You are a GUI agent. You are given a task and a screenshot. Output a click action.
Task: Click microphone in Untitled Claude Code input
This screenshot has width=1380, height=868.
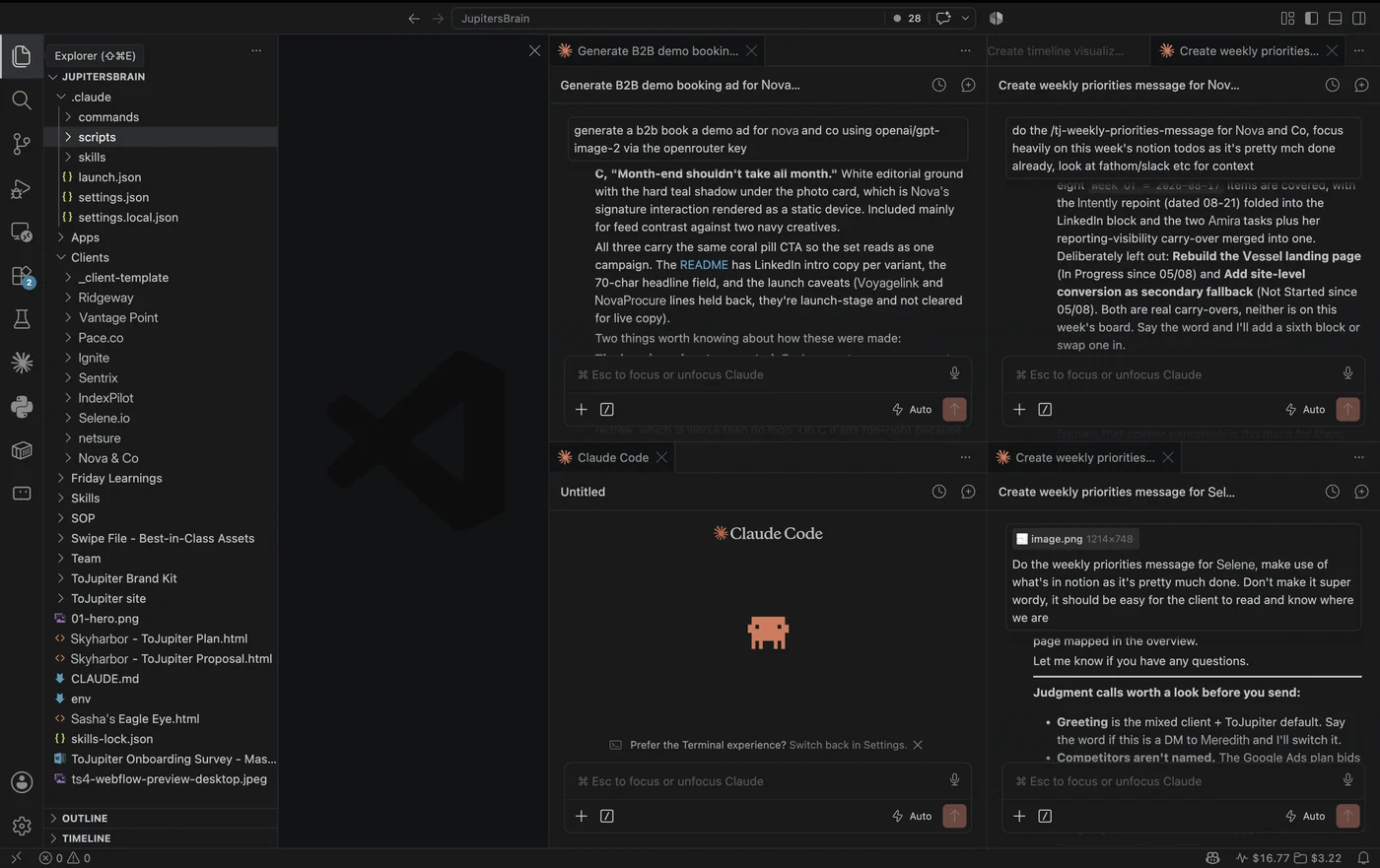(x=954, y=780)
